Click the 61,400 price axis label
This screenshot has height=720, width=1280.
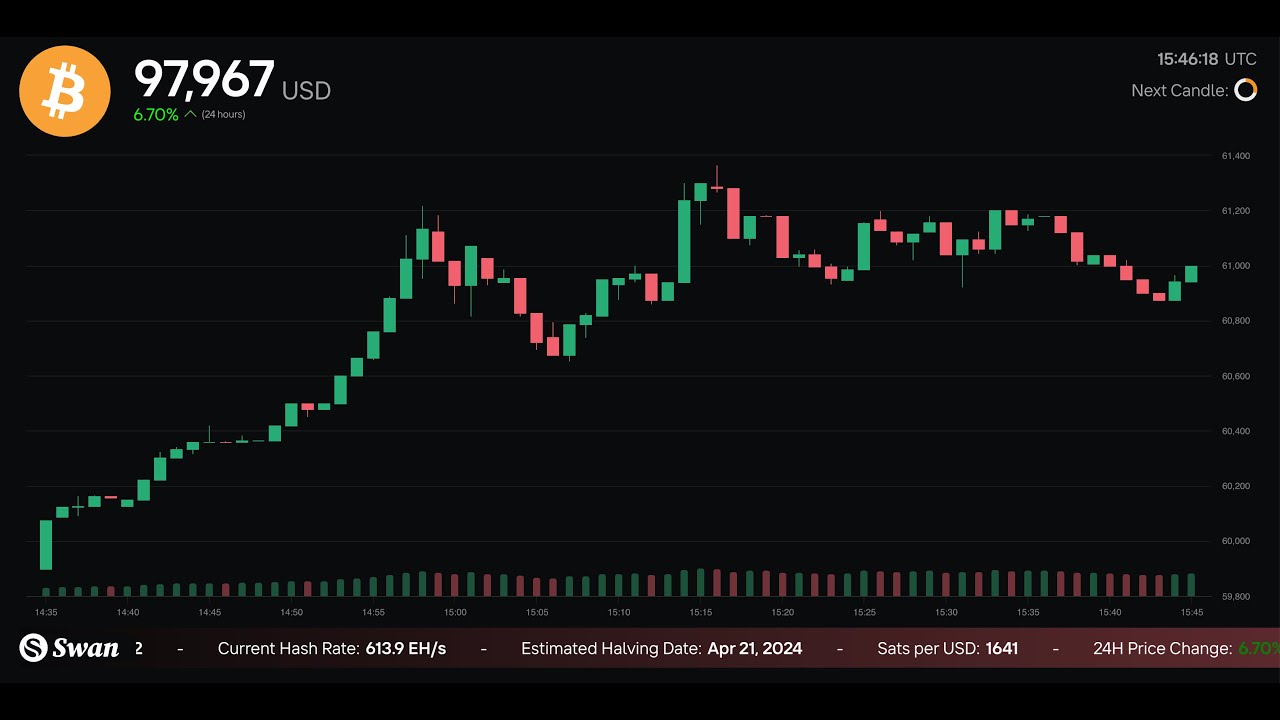click(x=1236, y=156)
